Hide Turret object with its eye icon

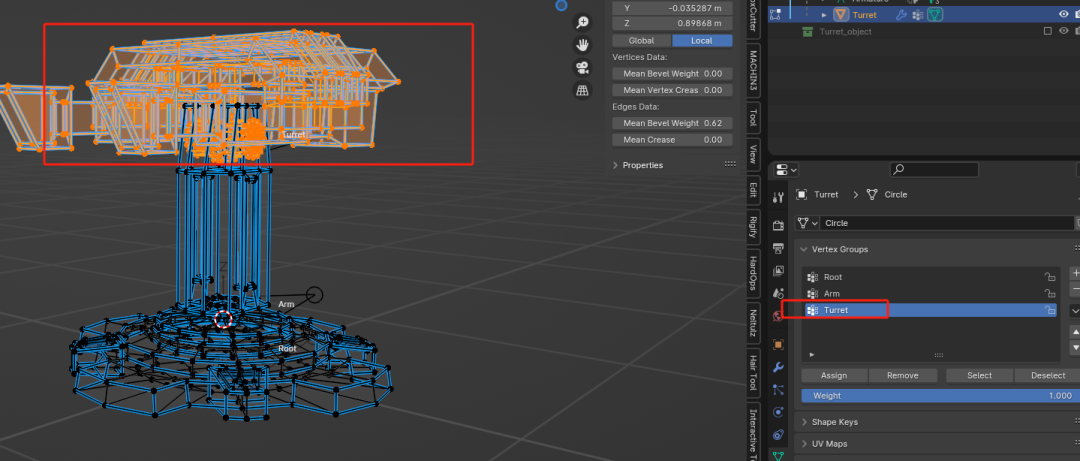pyautogui.click(x=1063, y=14)
